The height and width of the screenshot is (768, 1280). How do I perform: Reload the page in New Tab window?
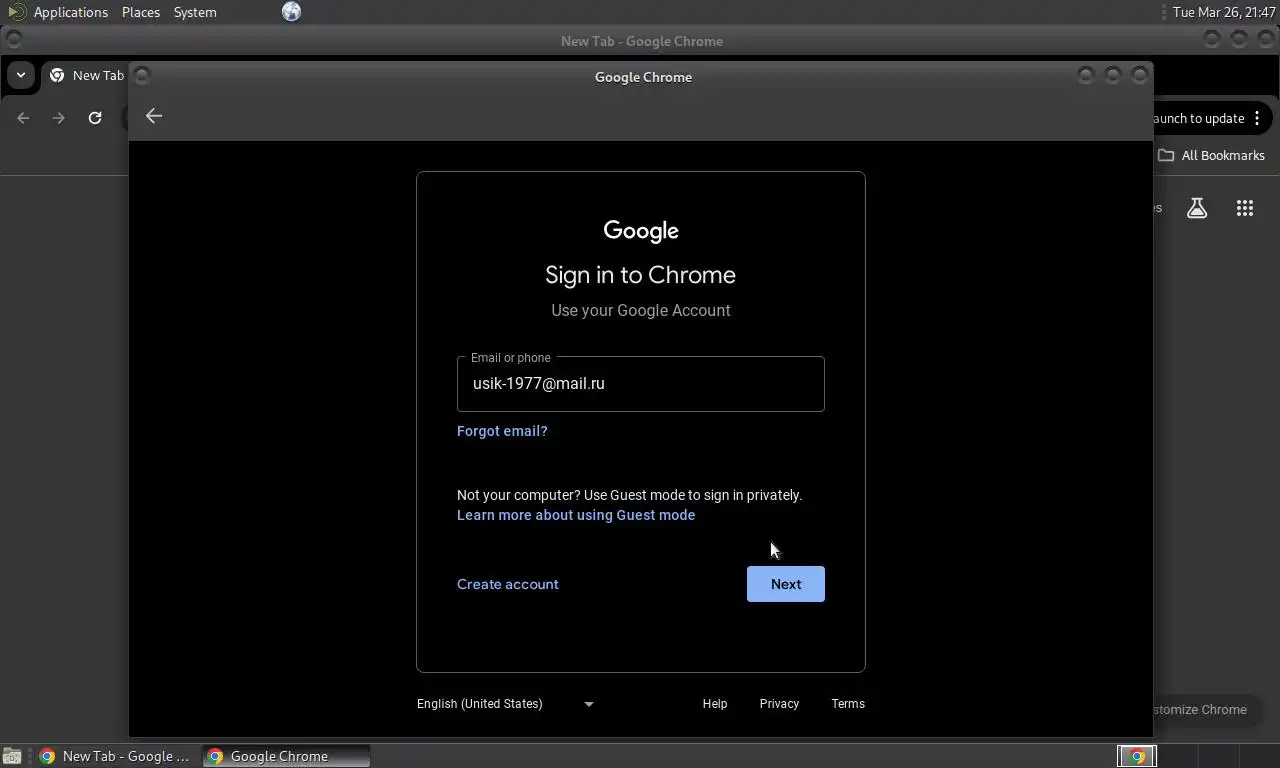[95, 118]
